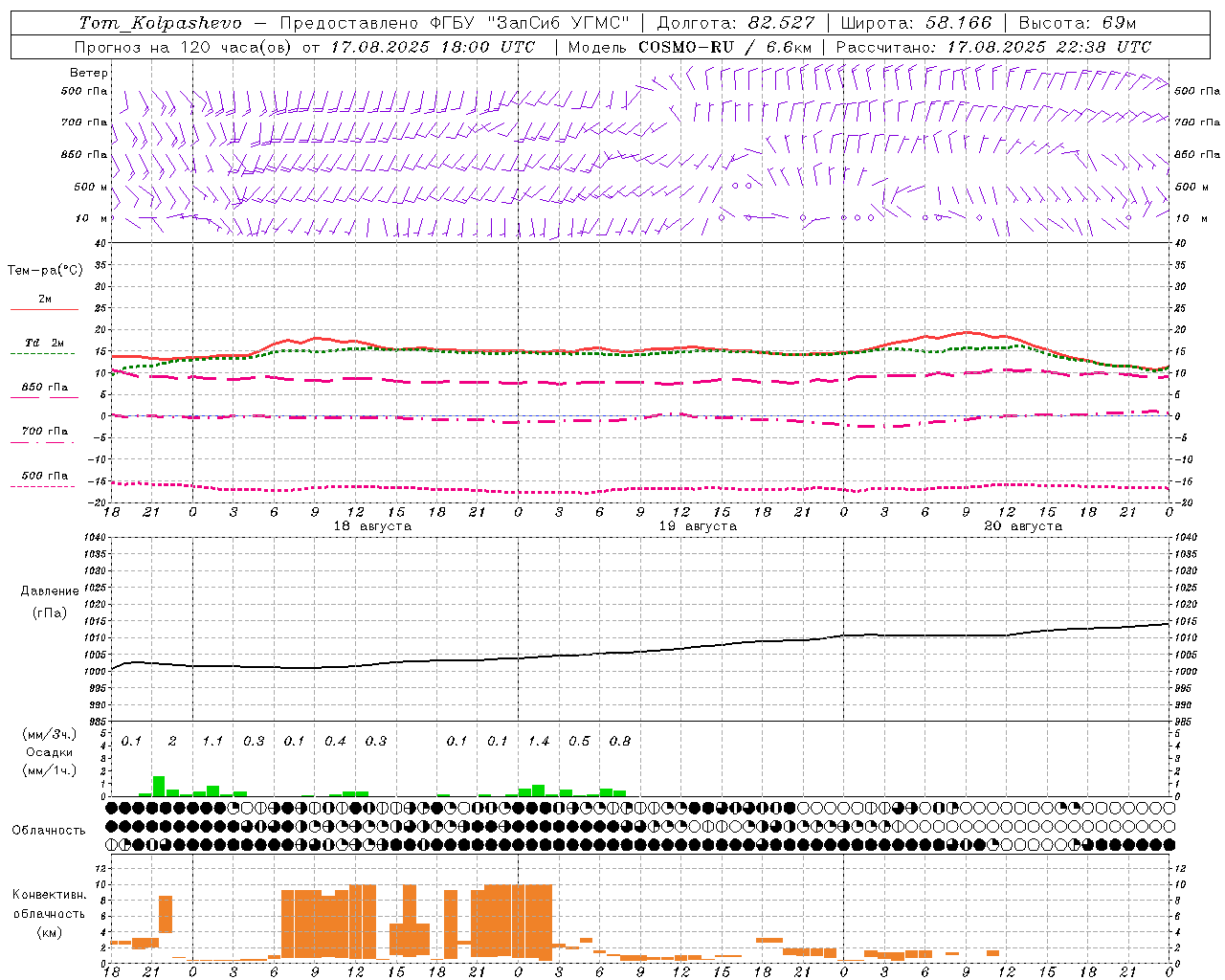This screenshot has height=980, width=1225.
Task: Click the '18 августа' date label
Action: coord(371,526)
